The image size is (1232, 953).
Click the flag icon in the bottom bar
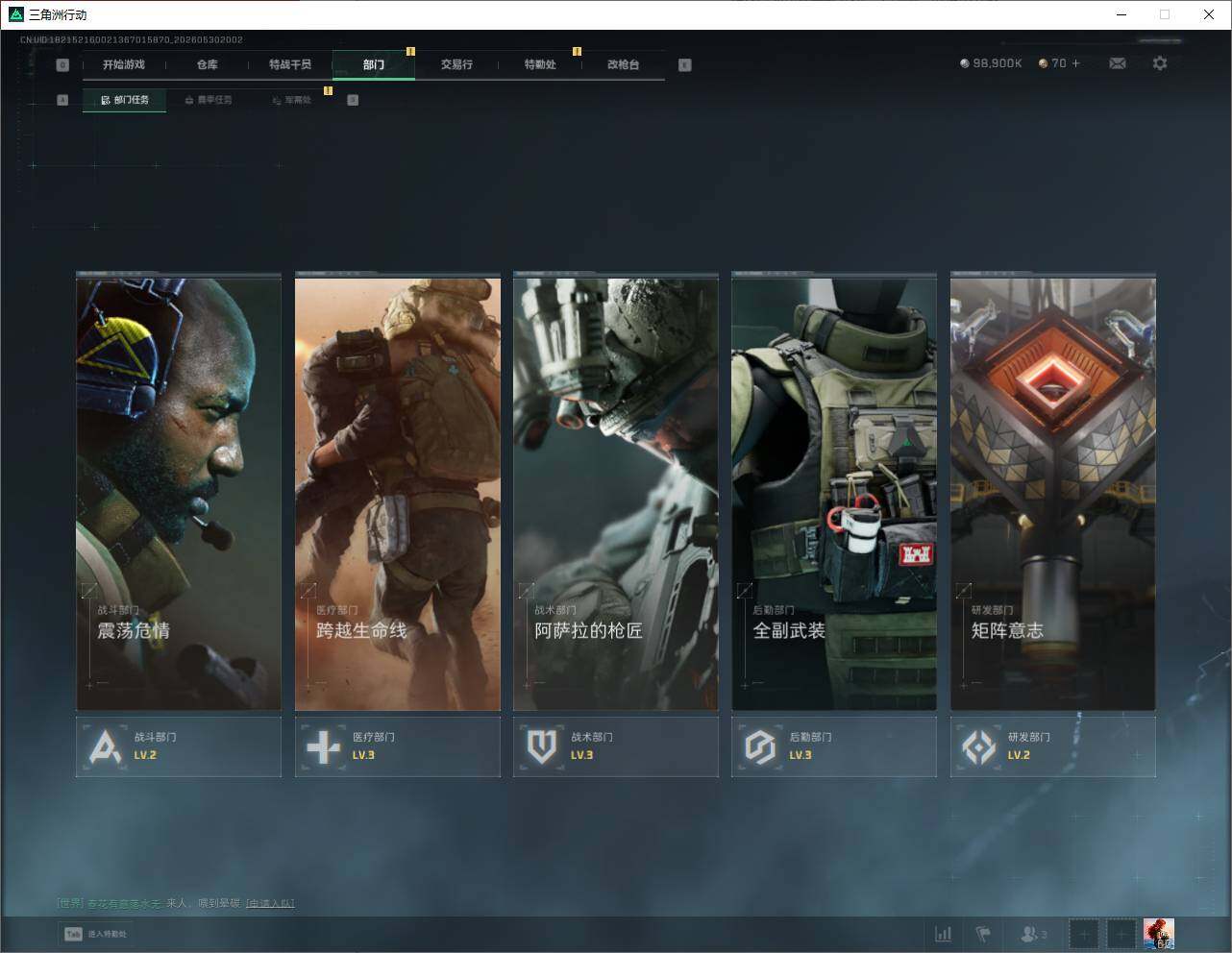pos(983,934)
